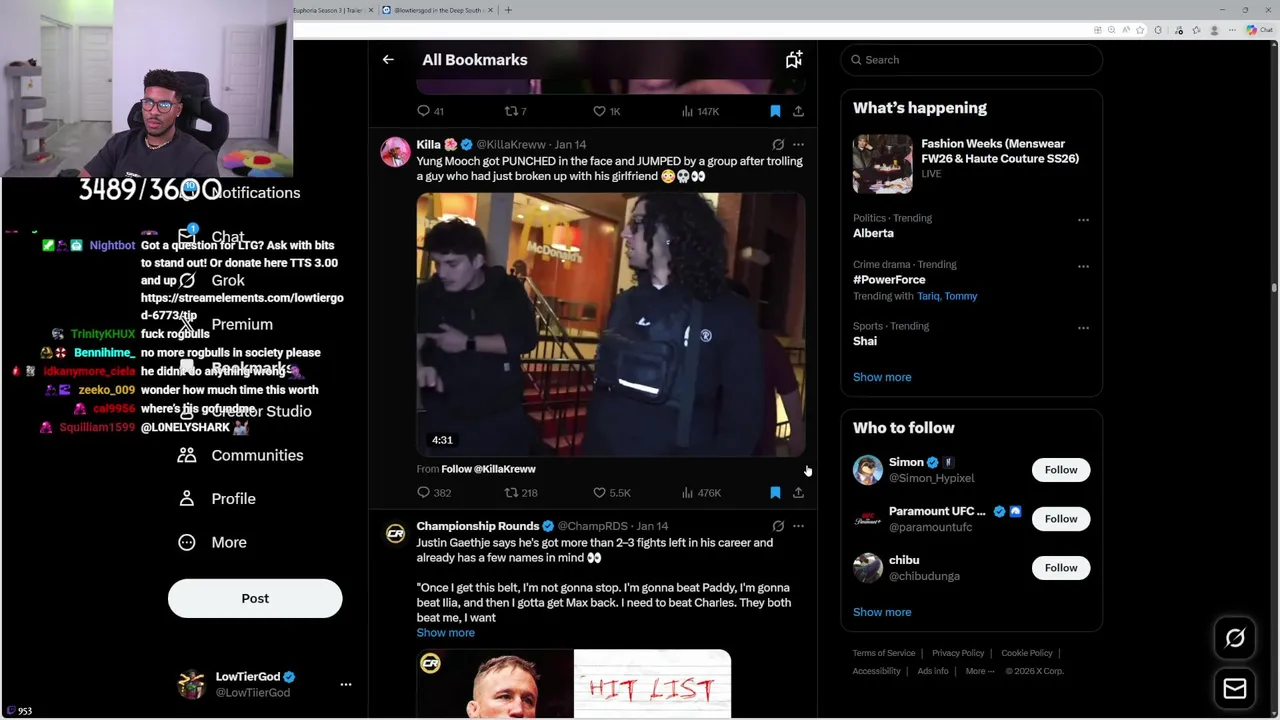Click the Post button

255,598
